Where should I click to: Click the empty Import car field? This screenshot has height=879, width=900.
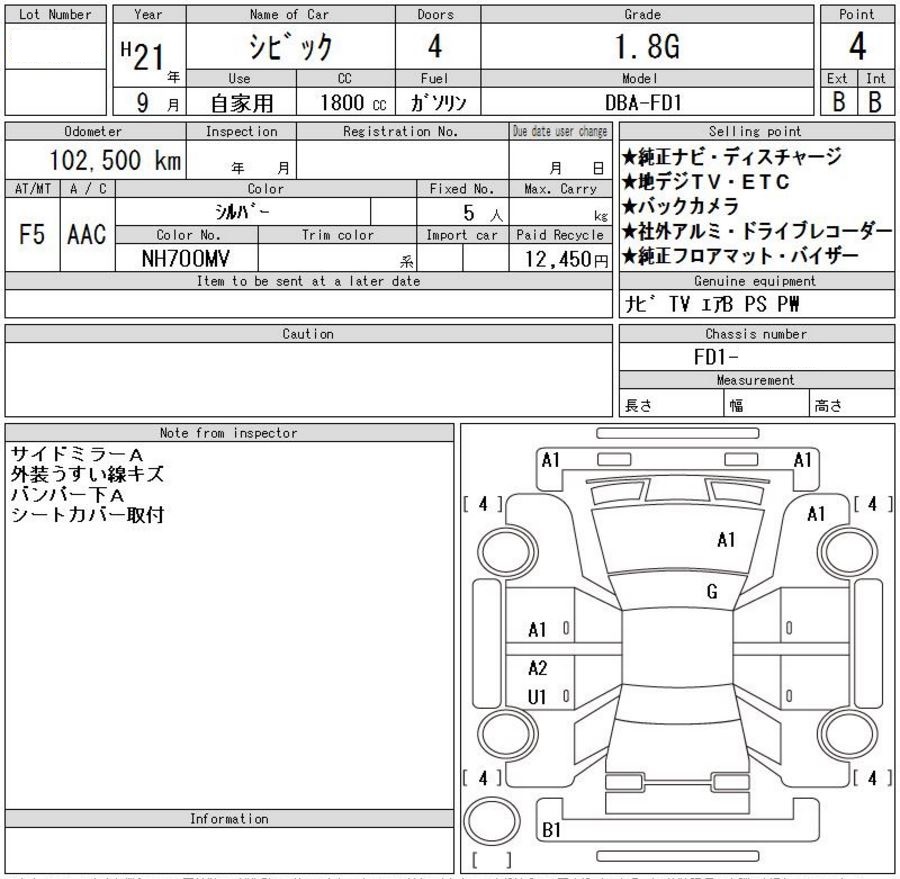pyautogui.click(x=462, y=258)
